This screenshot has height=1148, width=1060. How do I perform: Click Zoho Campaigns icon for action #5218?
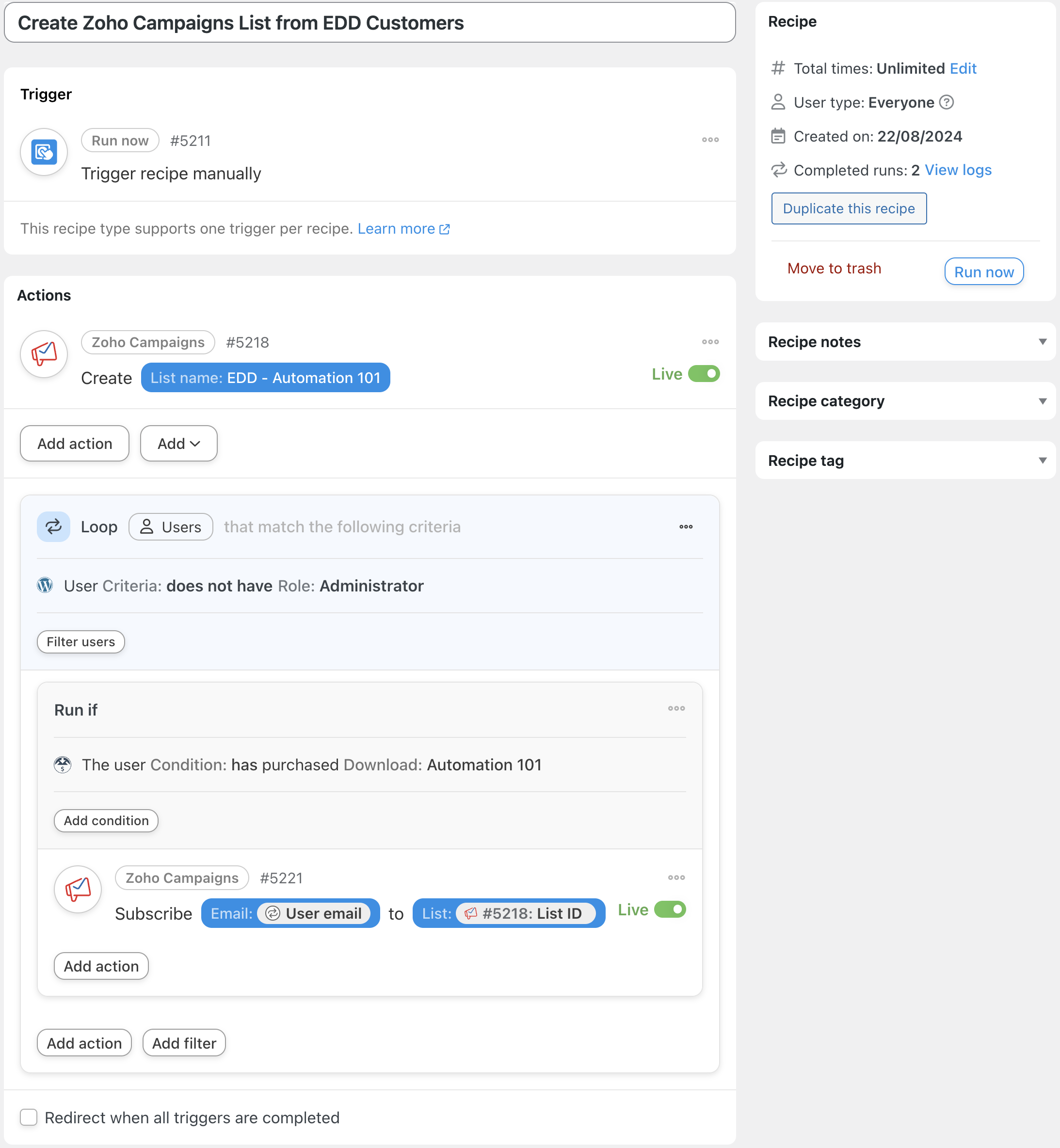tap(44, 354)
